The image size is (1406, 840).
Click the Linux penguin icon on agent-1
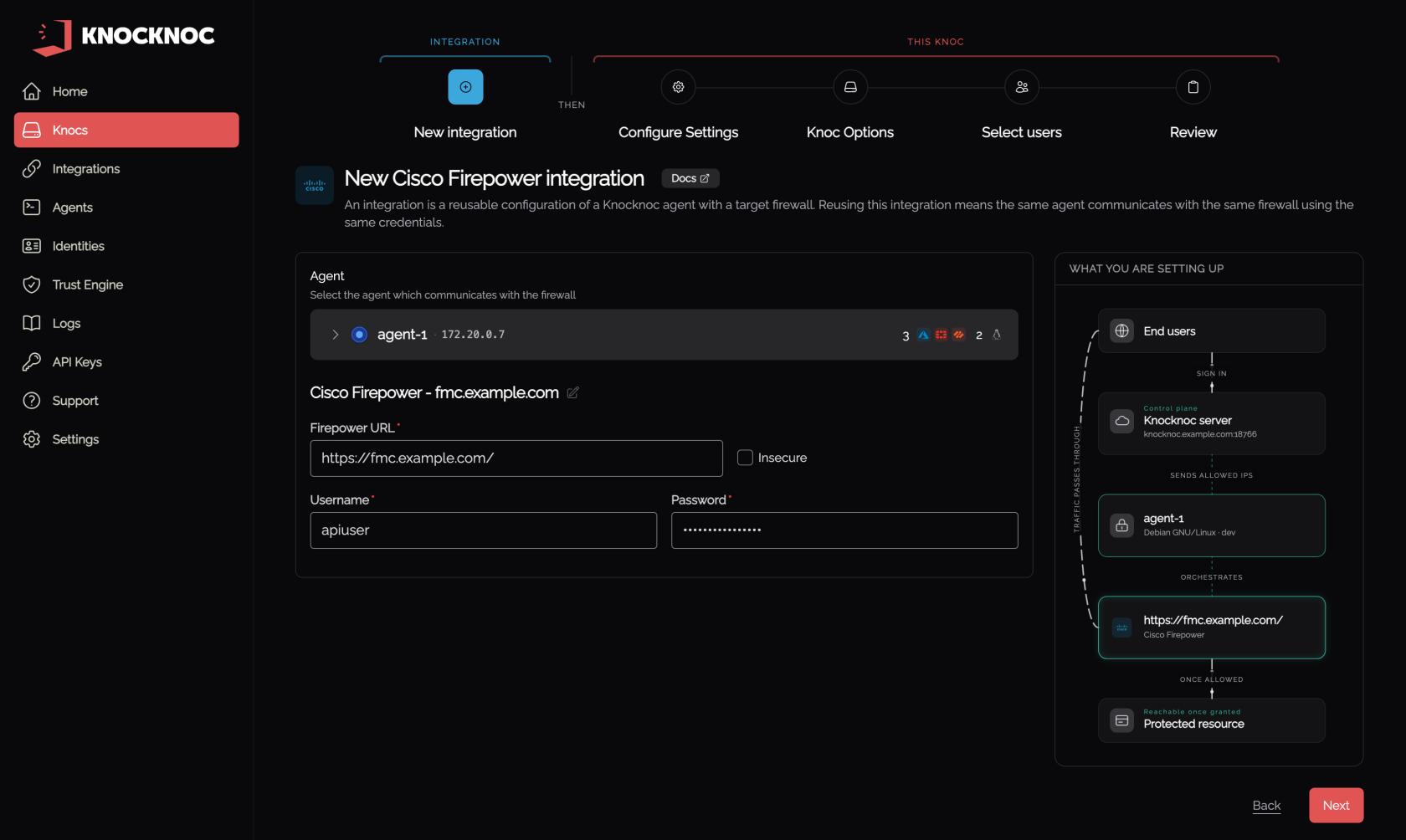coord(997,335)
